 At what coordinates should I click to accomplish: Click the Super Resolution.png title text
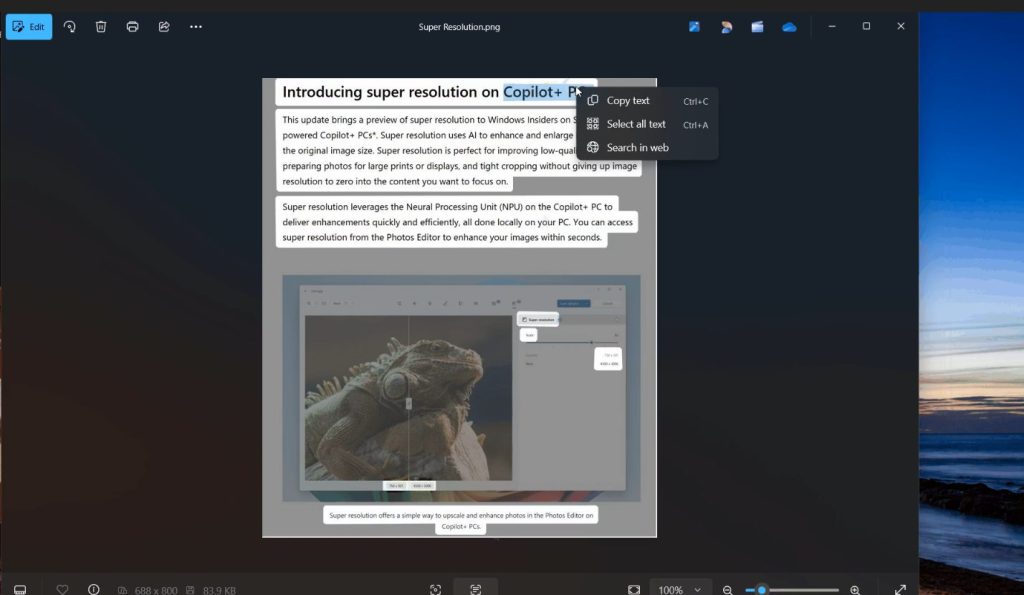click(459, 27)
